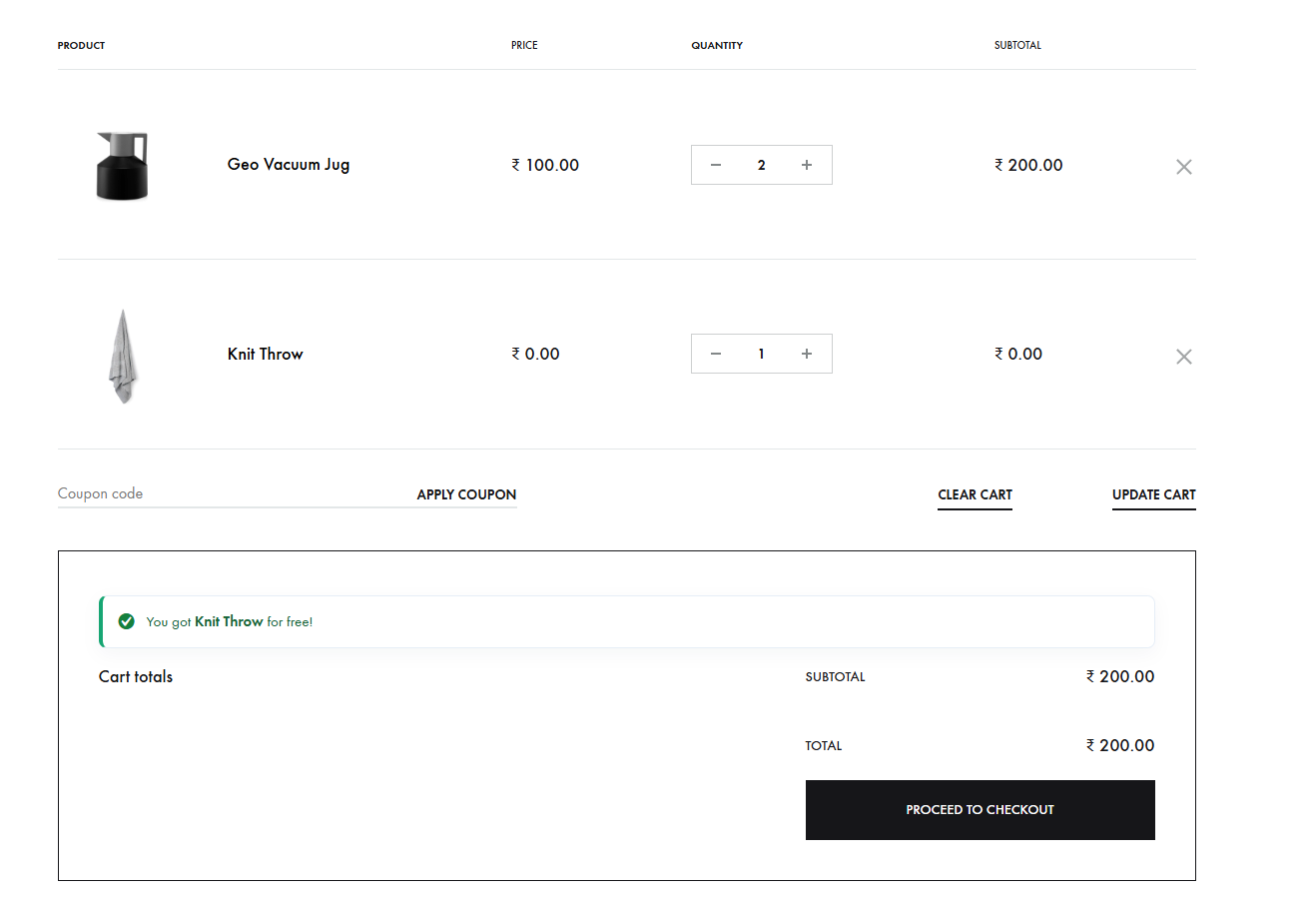Select the Cart totals heading

135,676
